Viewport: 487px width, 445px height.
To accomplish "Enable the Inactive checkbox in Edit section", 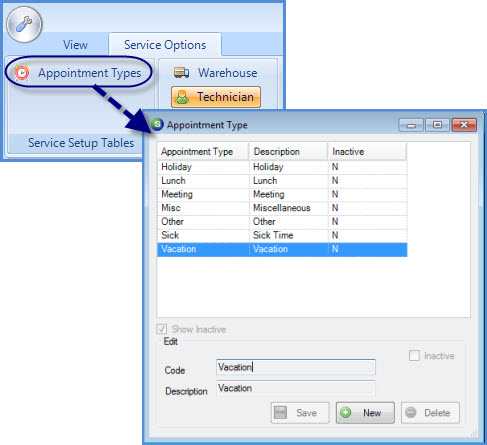I will (414, 356).
